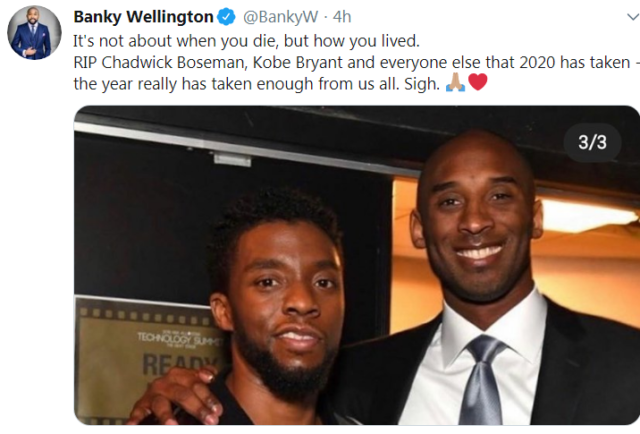
Task: Click the line beginning with RIP
Action: point(356,62)
